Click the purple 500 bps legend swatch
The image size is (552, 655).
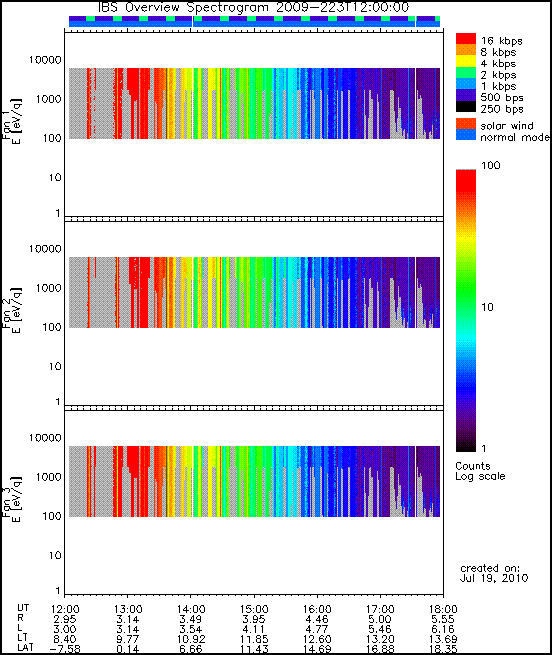pyautogui.click(x=466, y=96)
